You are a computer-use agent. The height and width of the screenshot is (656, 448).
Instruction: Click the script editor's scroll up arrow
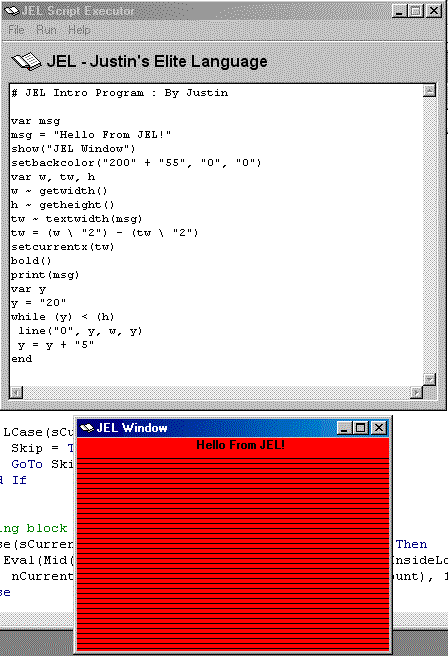tap(429, 90)
